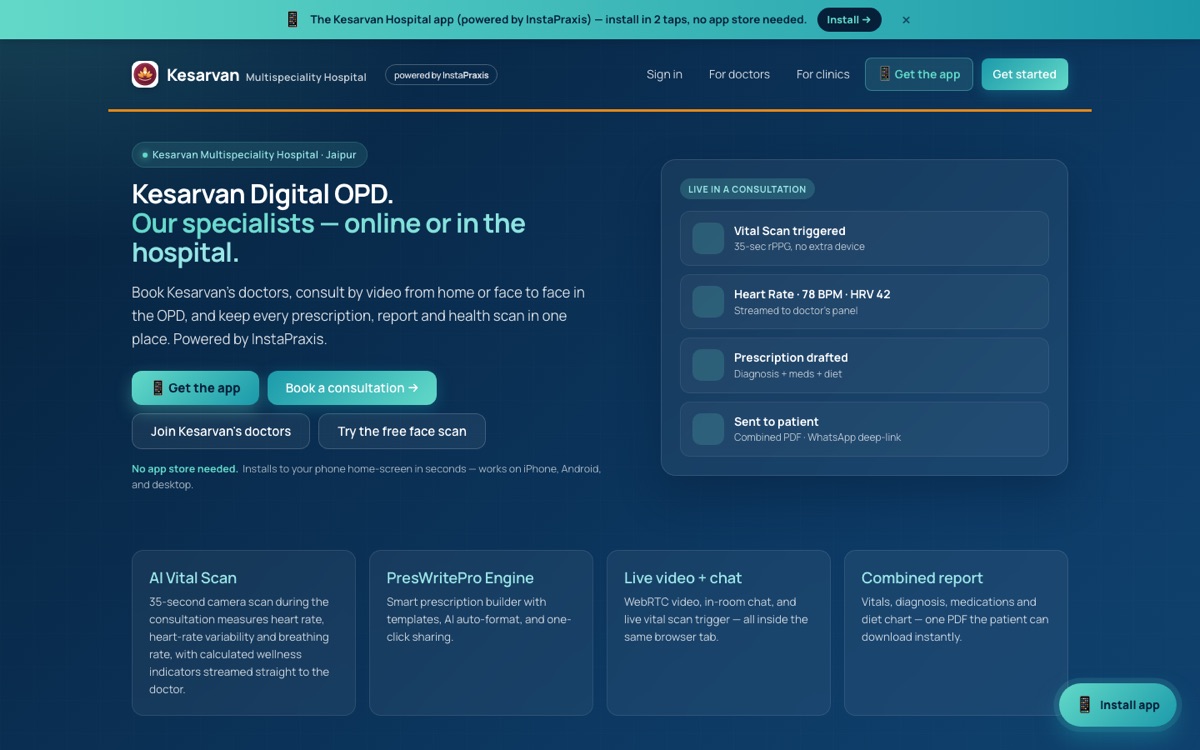Click the Vital Scan triggered icon square
The image size is (1200, 750).
click(708, 238)
